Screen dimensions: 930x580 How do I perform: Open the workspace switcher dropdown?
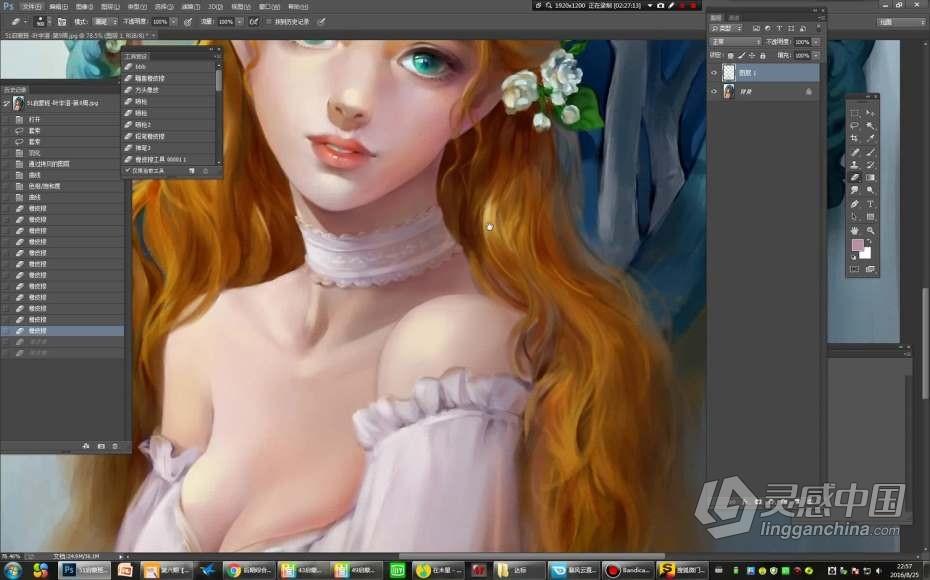(x=901, y=21)
